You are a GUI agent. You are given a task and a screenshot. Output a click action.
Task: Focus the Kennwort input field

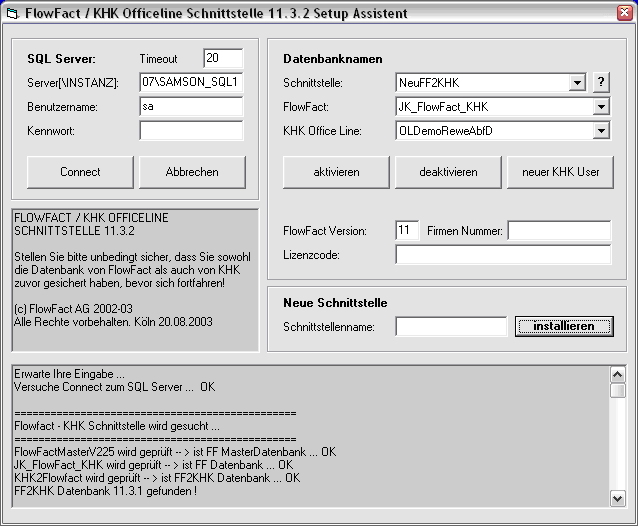pos(191,131)
